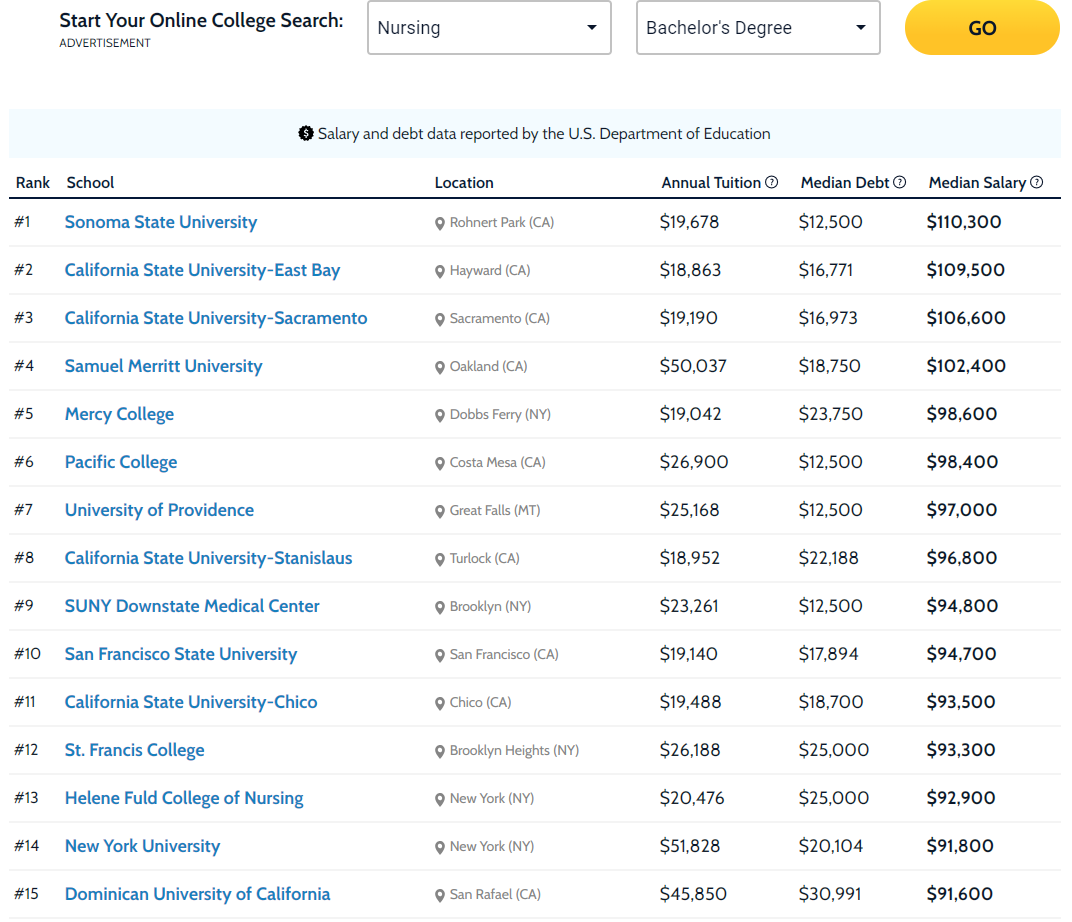Click the Median Debt help icon

(900, 182)
